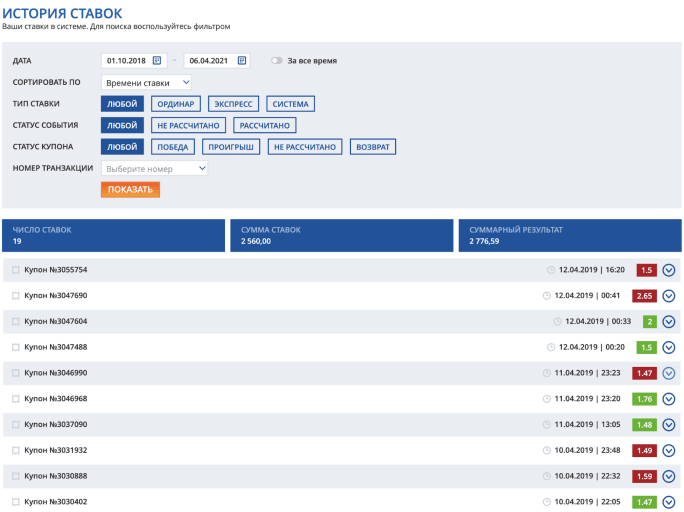Click ticket icon of coupon №3031932
Image resolution: width=684 pixels, height=512 pixels.
pyautogui.click(x=16, y=450)
